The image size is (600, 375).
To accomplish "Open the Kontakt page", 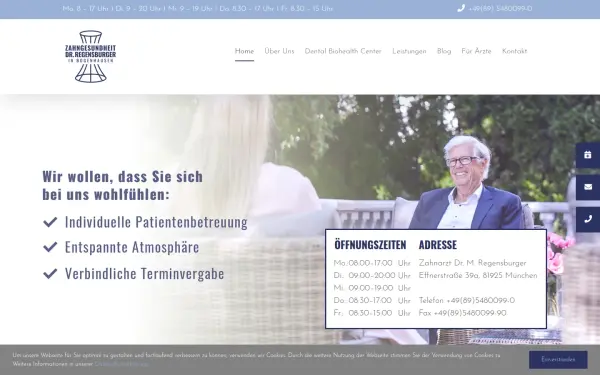I will (x=514, y=51).
